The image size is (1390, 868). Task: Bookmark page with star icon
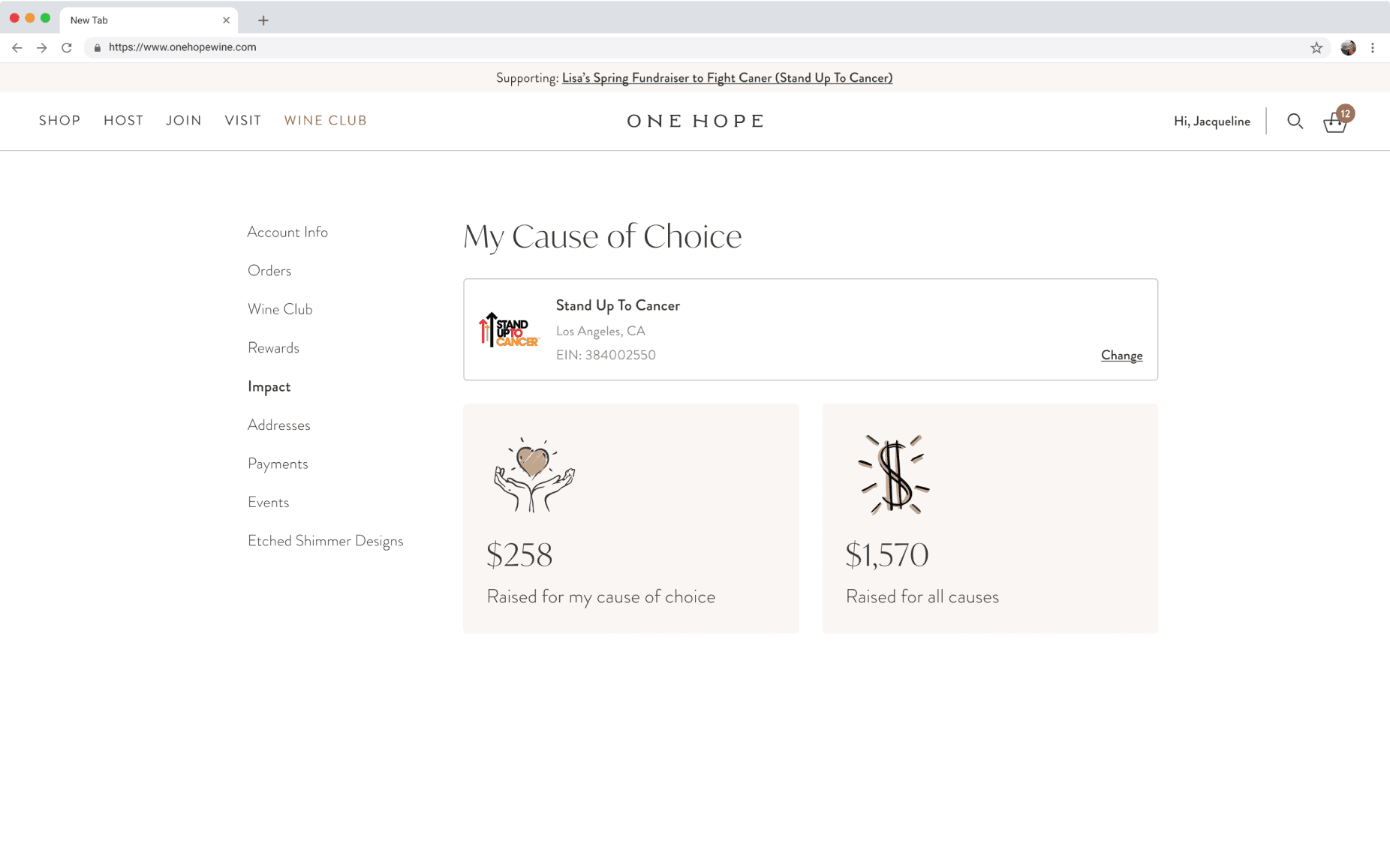click(1316, 47)
